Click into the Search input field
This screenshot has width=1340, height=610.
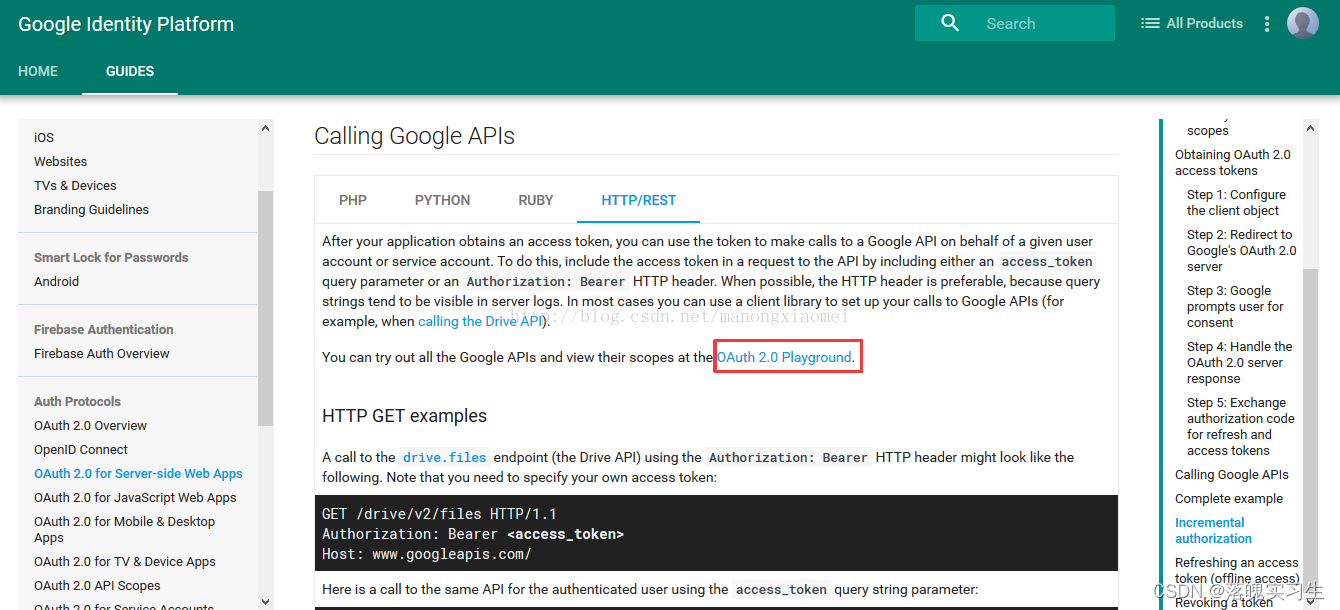1040,24
